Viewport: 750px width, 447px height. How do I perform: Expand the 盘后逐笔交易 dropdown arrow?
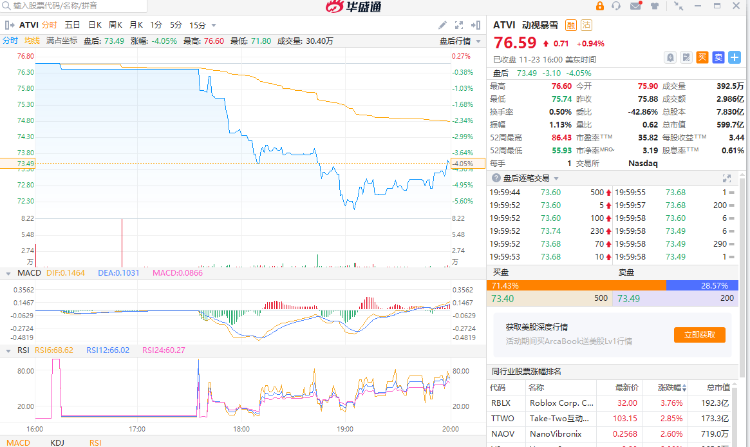(556, 178)
